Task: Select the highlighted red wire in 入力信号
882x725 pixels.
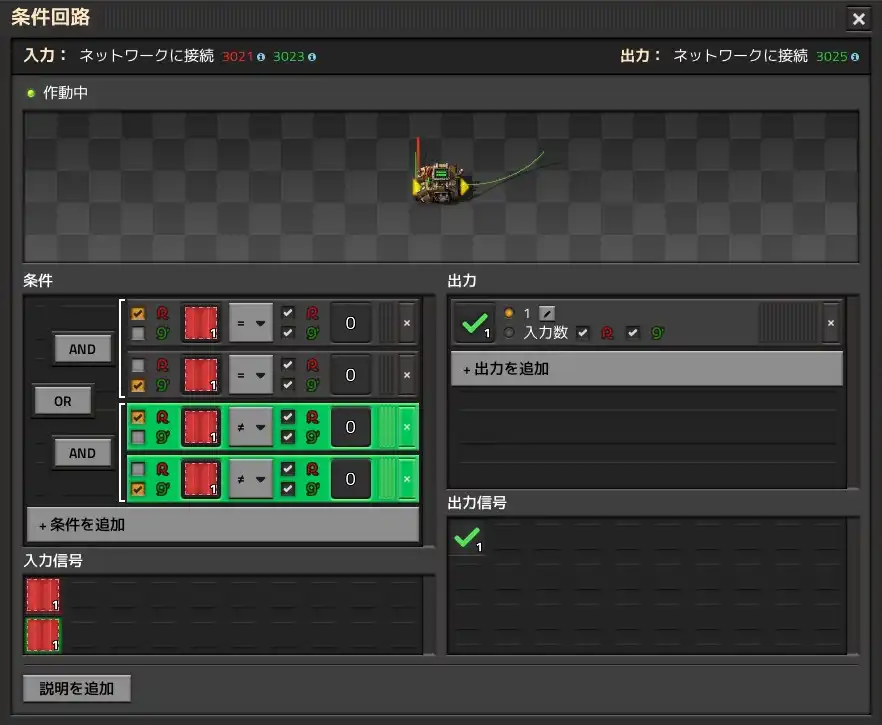Action: coord(41,634)
